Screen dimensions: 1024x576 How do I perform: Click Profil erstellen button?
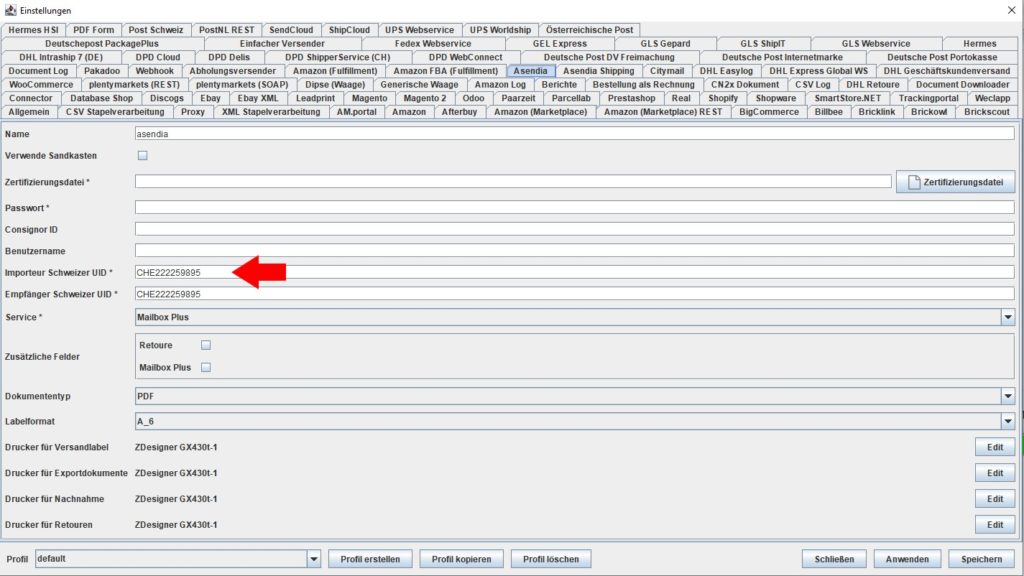point(370,559)
